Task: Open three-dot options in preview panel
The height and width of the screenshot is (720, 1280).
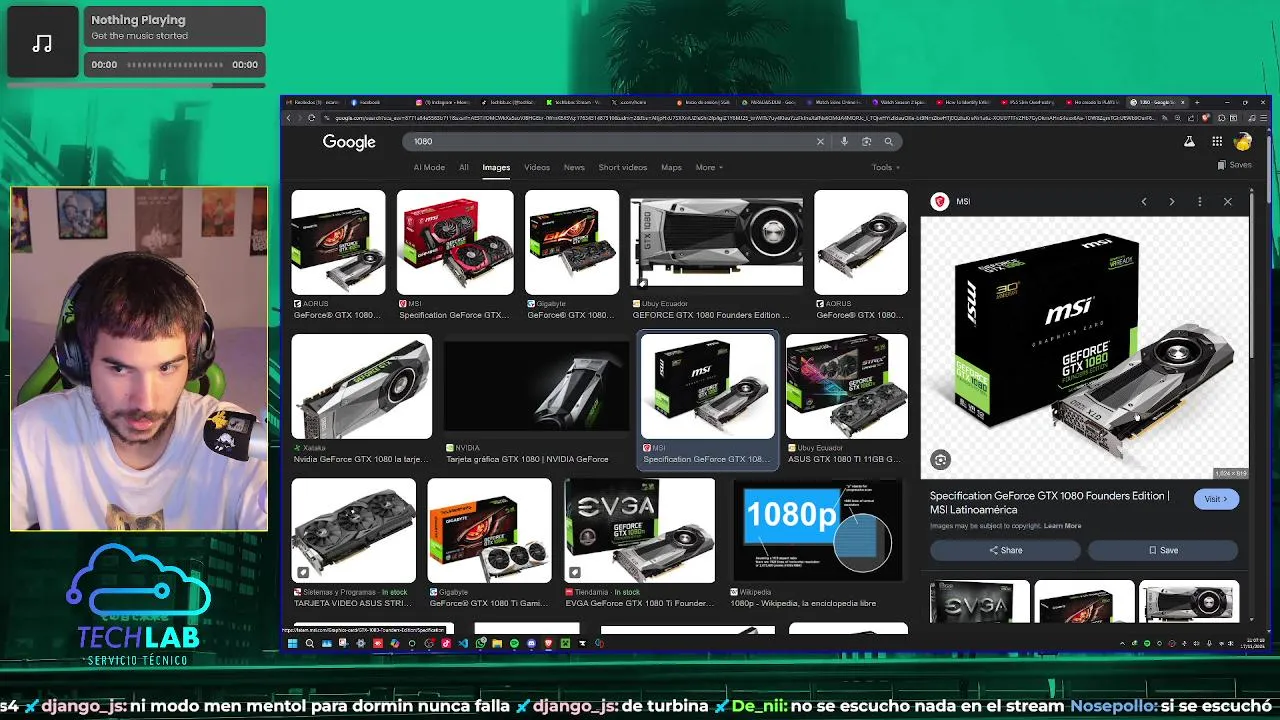Action: coord(1200,202)
